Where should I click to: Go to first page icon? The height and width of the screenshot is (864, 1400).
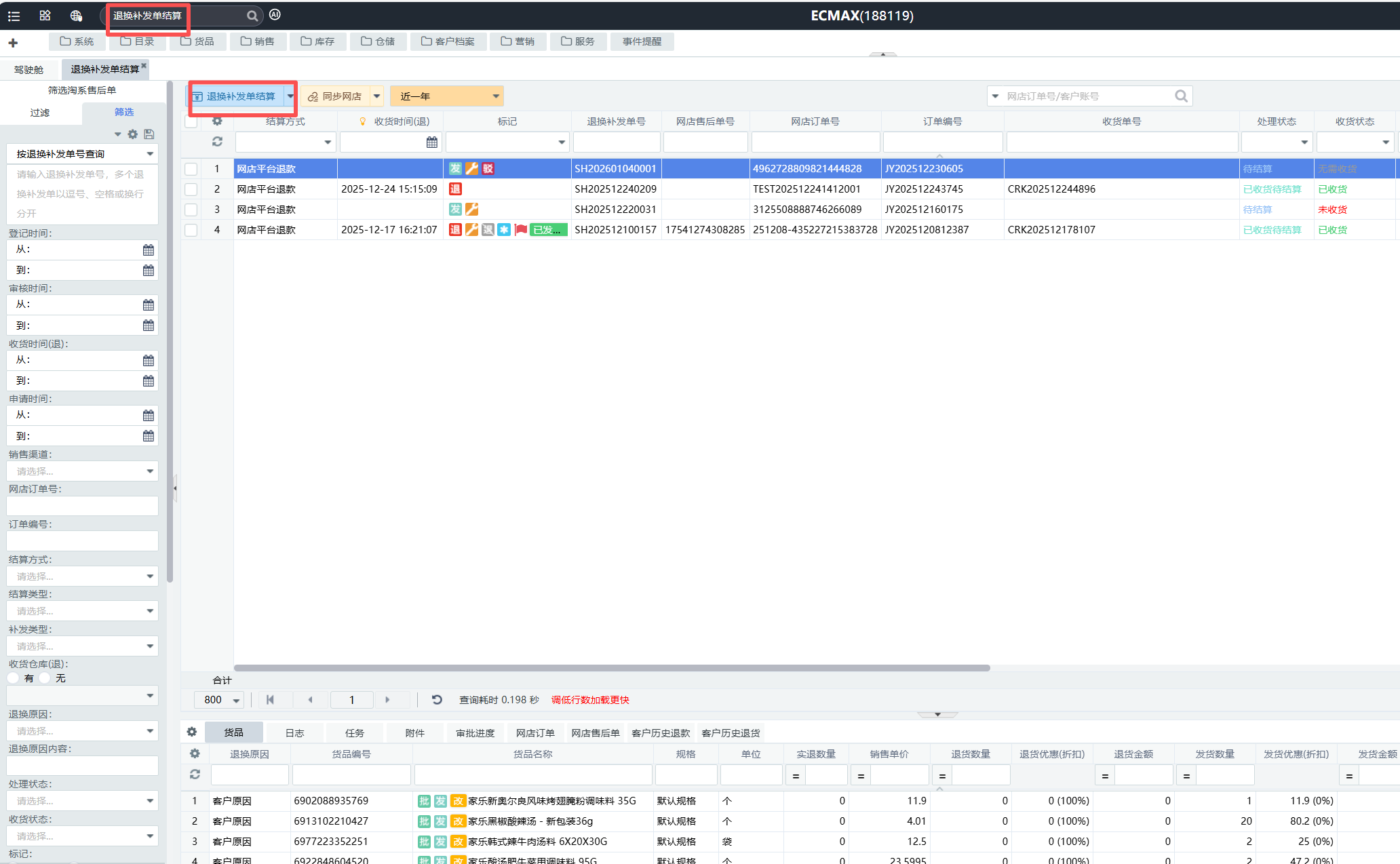click(270, 700)
